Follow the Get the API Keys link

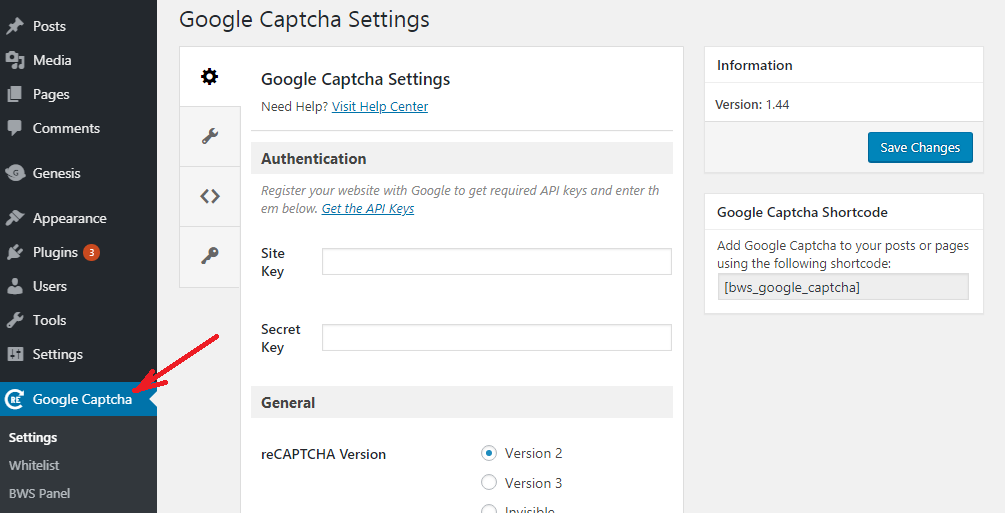[368, 208]
